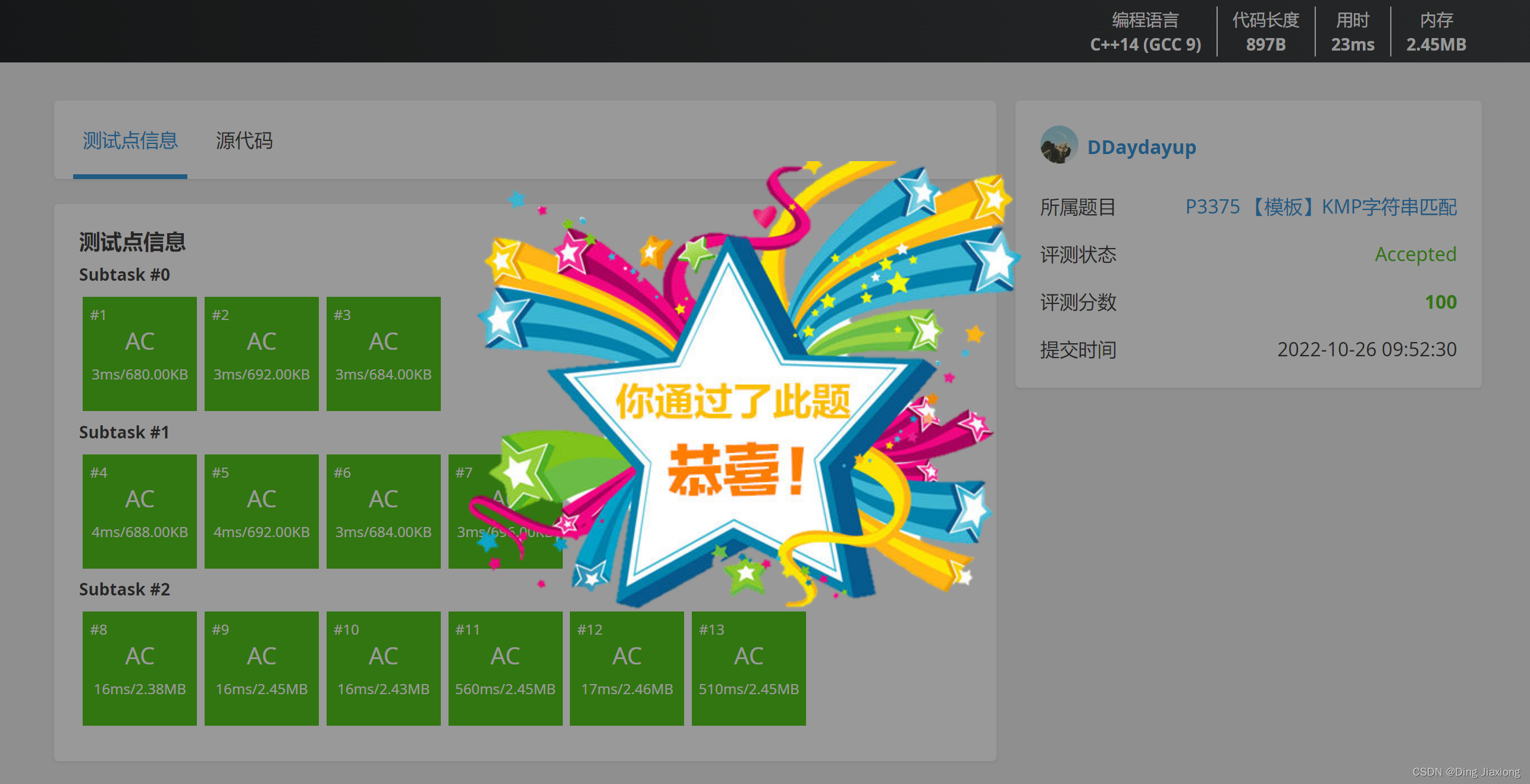Select test case #6 result tile
This screenshot has height=784, width=1530.
tap(384, 512)
